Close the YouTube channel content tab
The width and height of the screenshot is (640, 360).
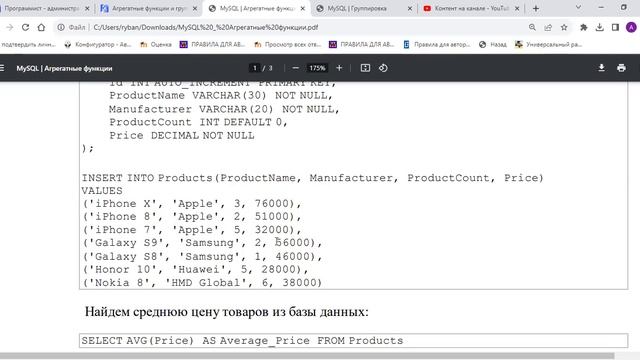coord(517,8)
